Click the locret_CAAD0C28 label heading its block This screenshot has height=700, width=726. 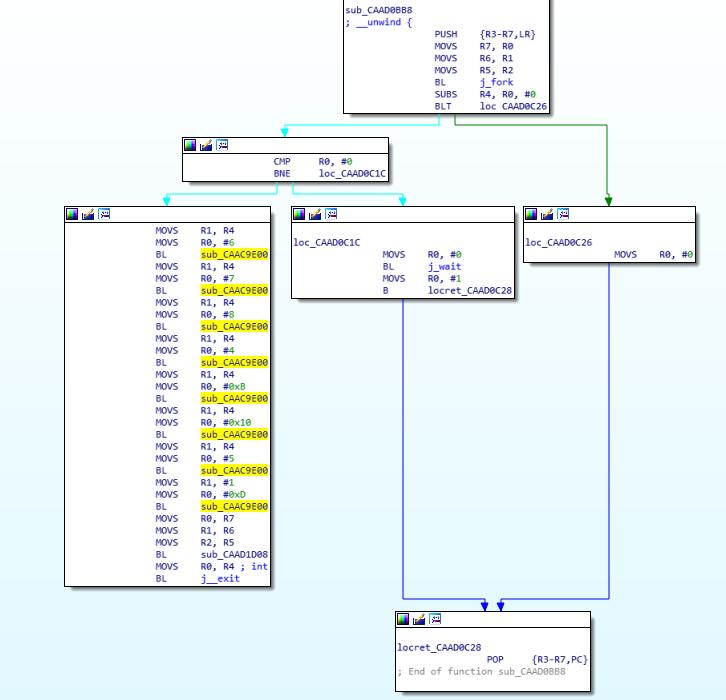tap(439, 648)
